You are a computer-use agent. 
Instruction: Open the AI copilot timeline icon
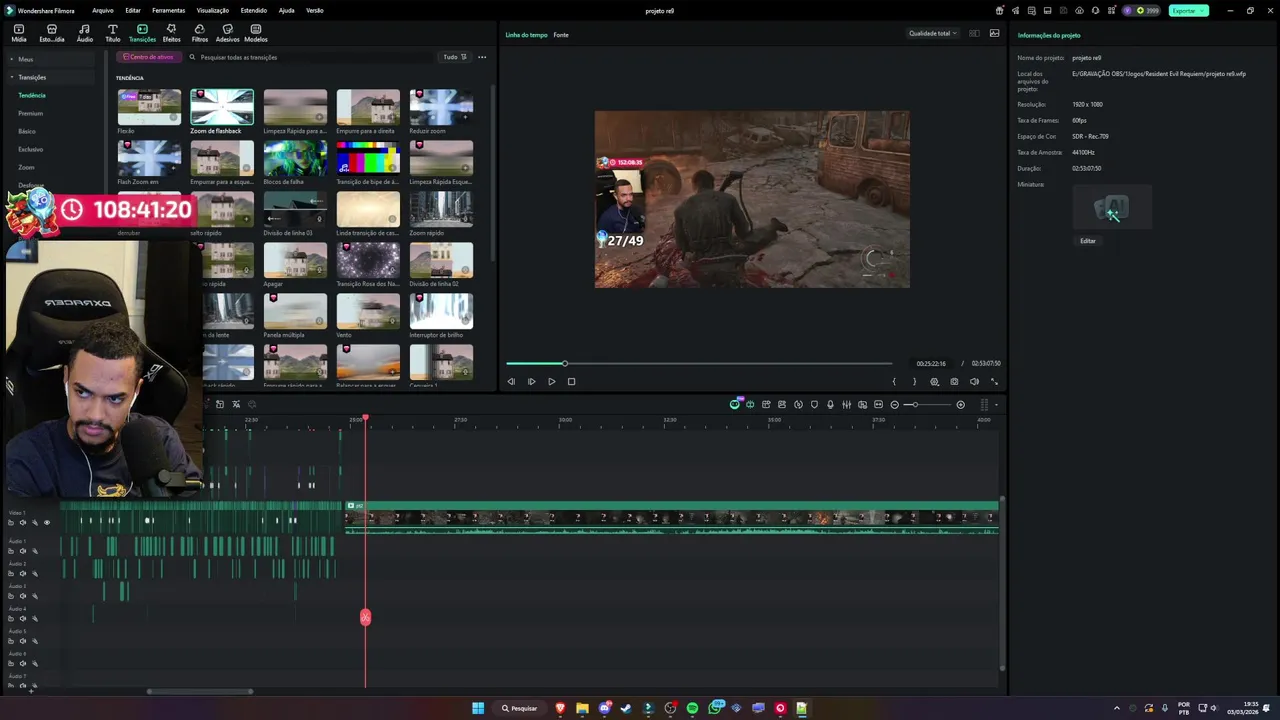click(x=735, y=404)
